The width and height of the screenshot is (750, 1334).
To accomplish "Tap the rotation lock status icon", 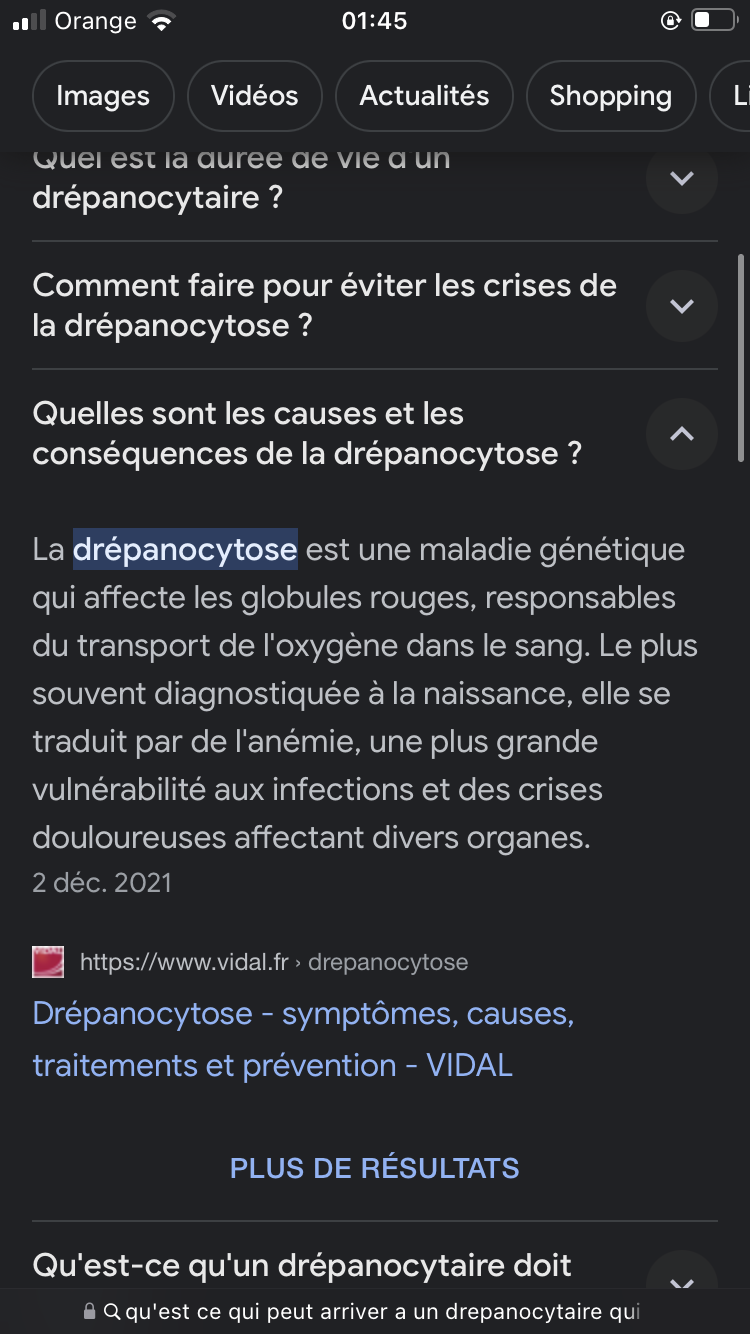I will (x=671, y=21).
